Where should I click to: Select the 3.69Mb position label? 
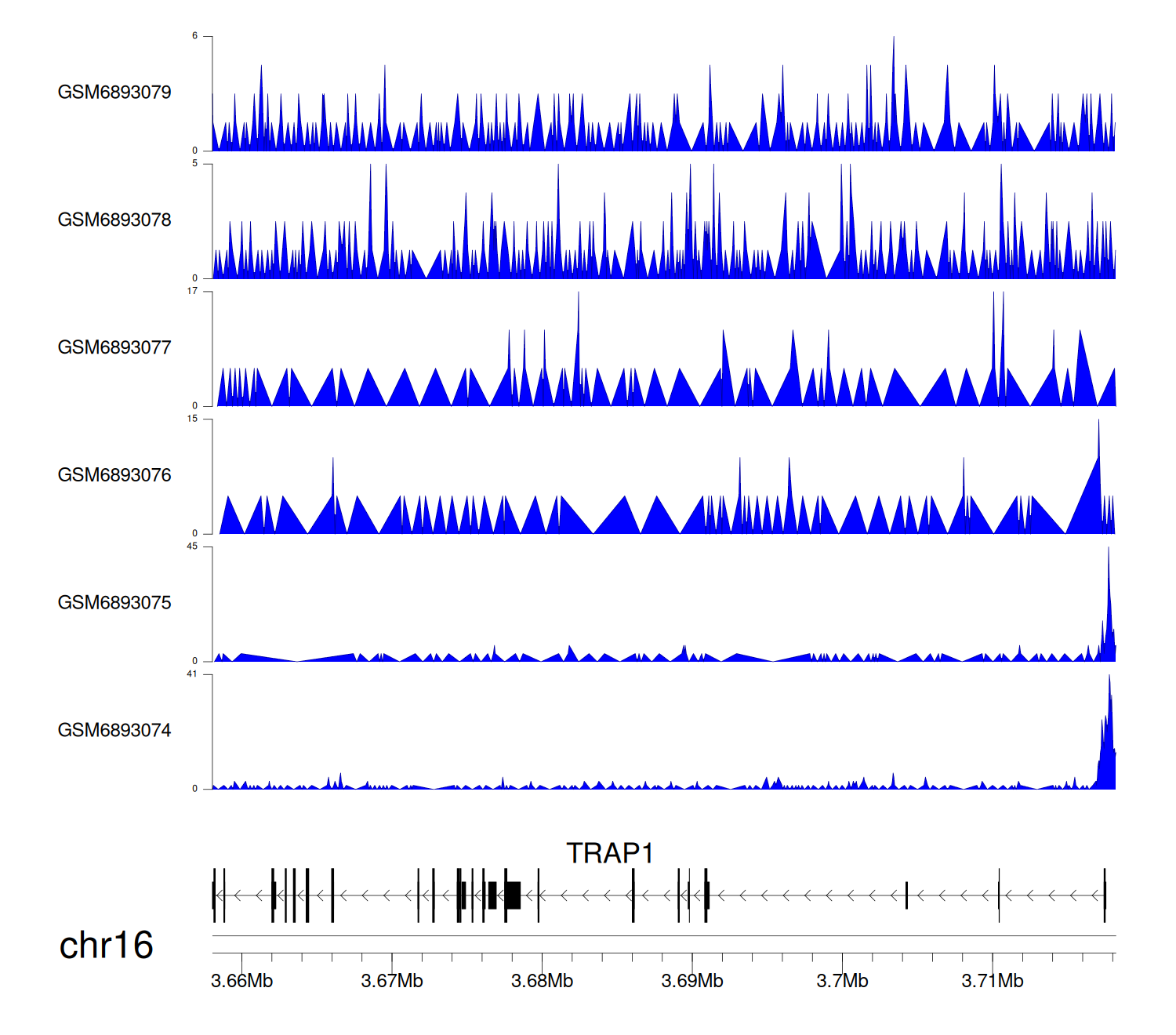pyautogui.click(x=692, y=981)
